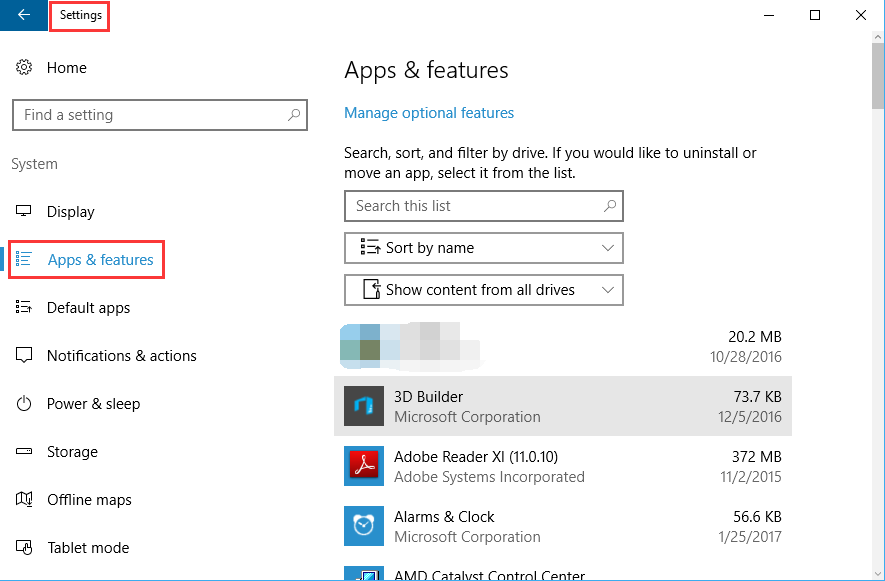Select Apps & features in the sidebar
885x581 pixels.
(x=100, y=260)
